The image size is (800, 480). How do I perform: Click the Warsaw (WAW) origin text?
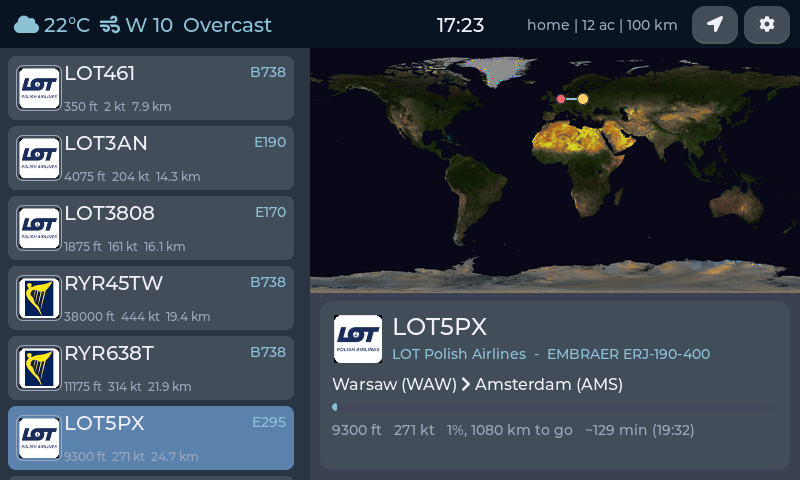click(394, 384)
